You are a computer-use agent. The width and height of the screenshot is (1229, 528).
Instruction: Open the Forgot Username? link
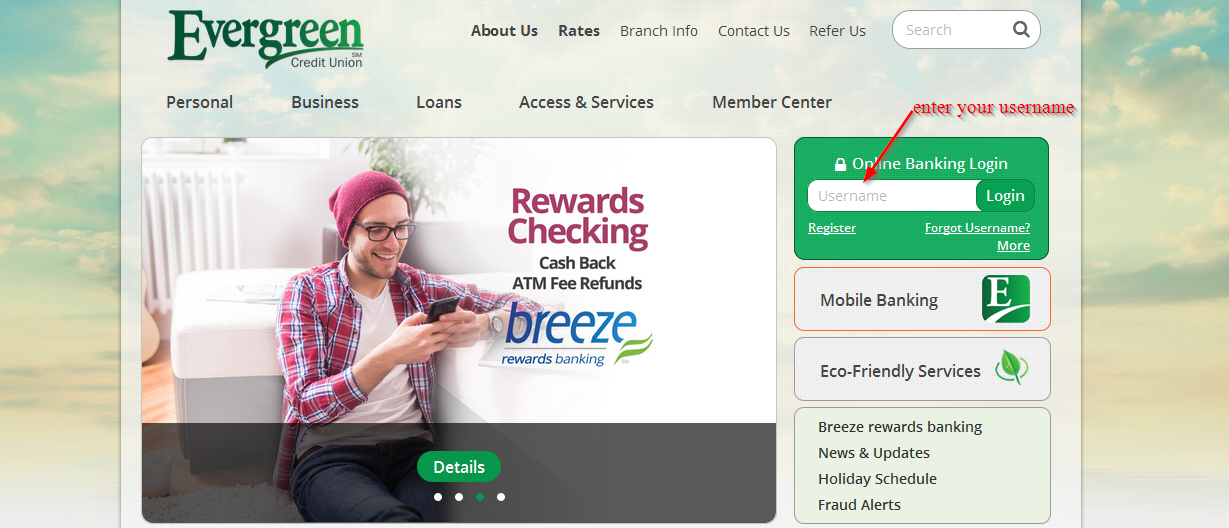pyautogui.click(x=977, y=228)
